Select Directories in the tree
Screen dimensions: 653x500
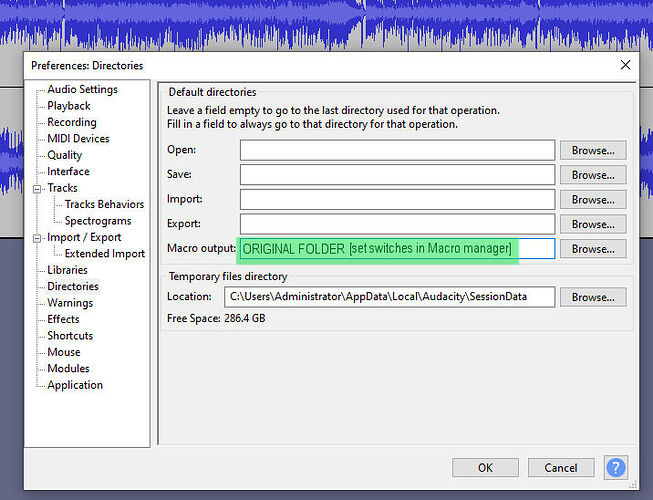tap(73, 286)
